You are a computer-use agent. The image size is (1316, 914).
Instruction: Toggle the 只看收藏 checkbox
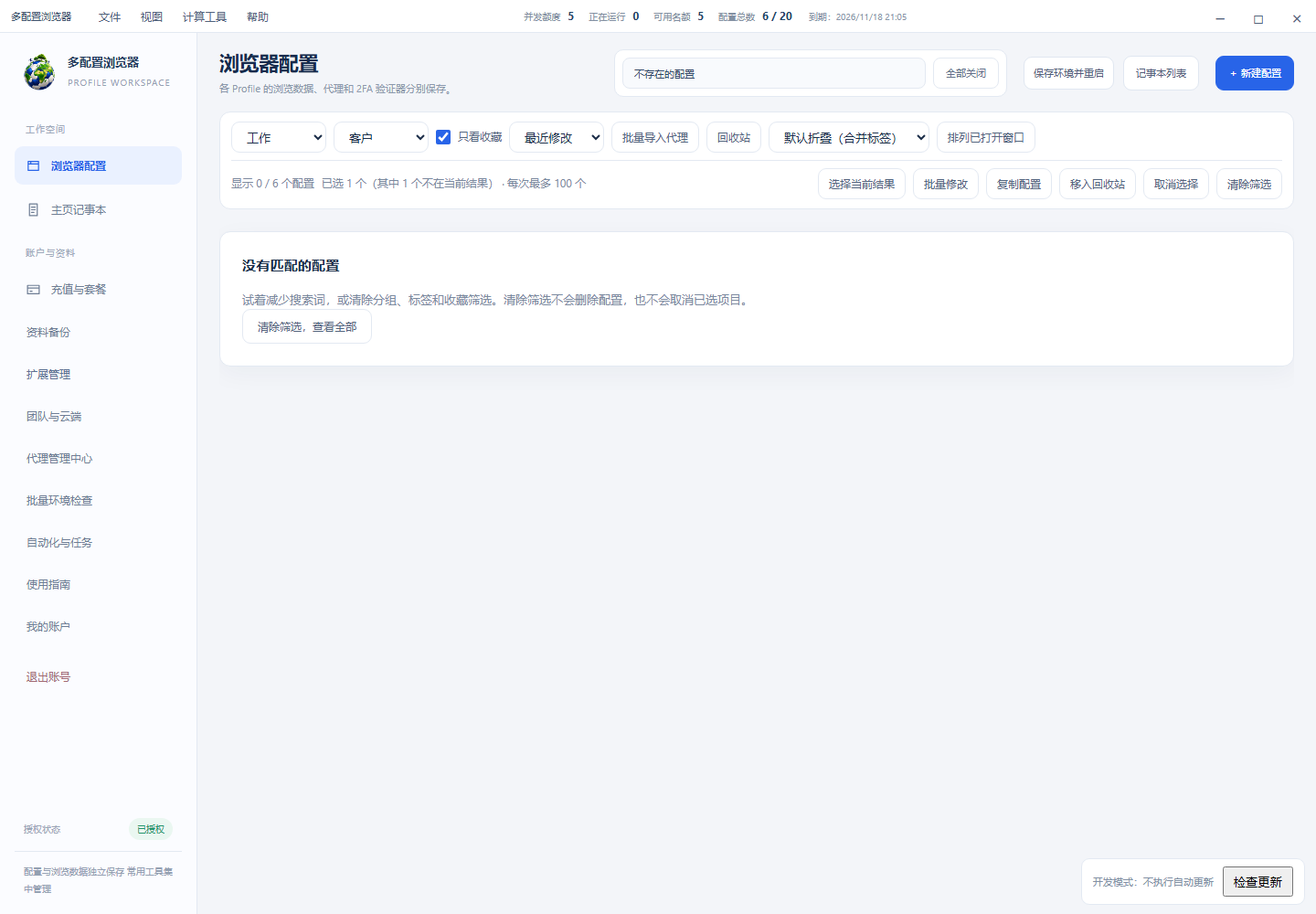coord(443,137)
